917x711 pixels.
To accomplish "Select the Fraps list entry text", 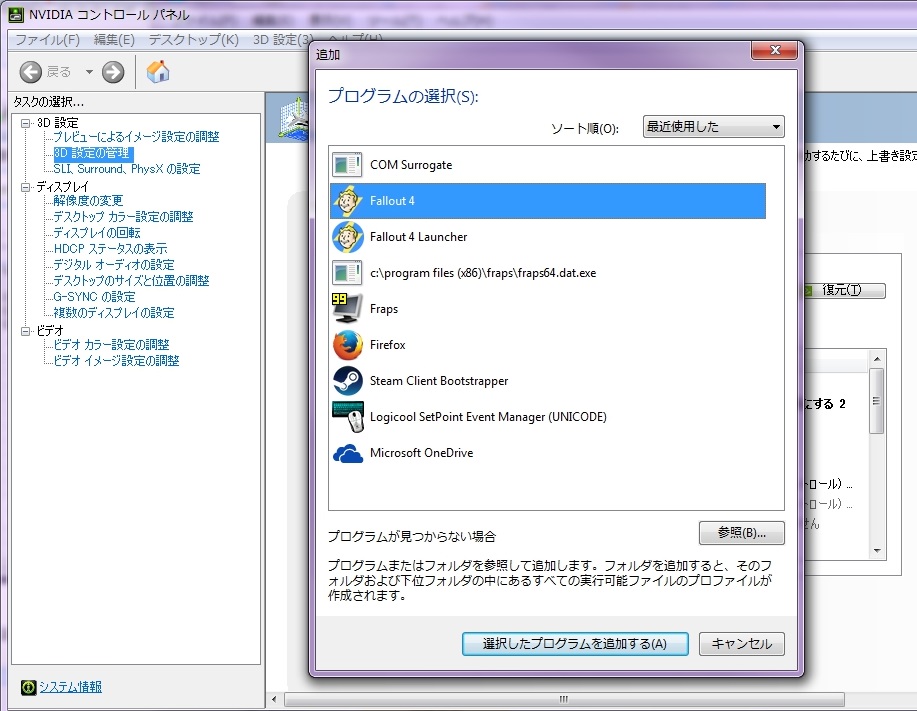I will point(384,309).
